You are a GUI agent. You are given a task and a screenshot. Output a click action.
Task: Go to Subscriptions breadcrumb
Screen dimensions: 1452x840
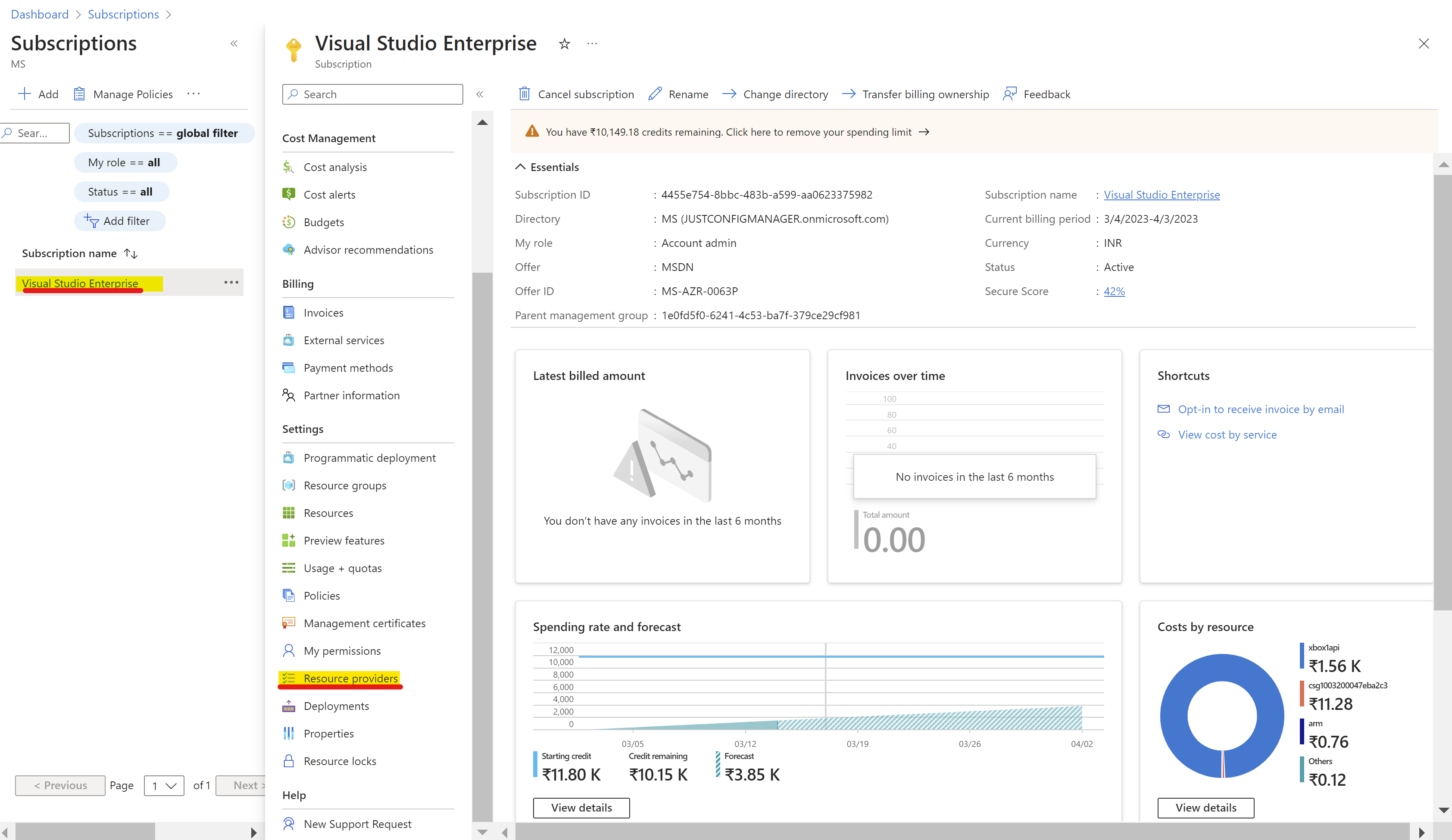click(x=123, y=14)
